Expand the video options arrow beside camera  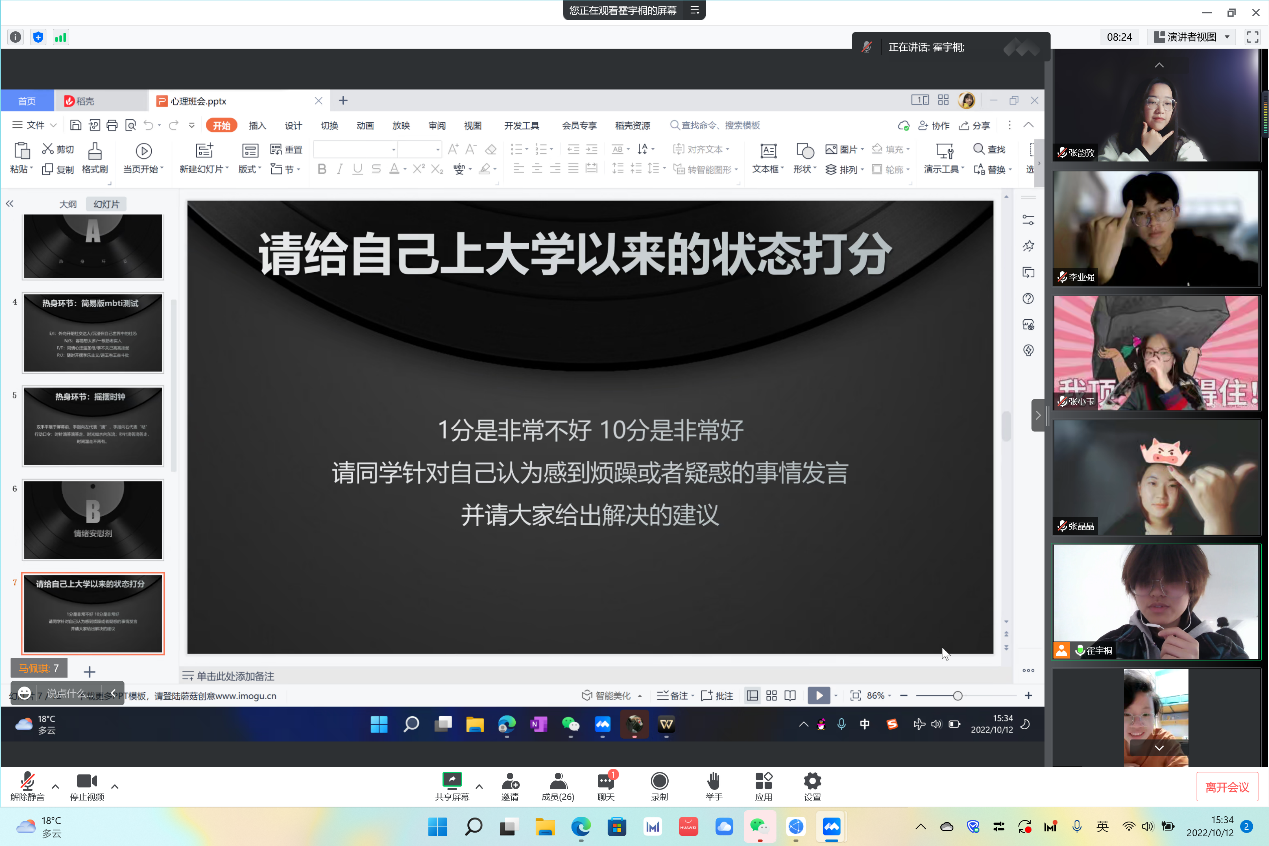114,786
